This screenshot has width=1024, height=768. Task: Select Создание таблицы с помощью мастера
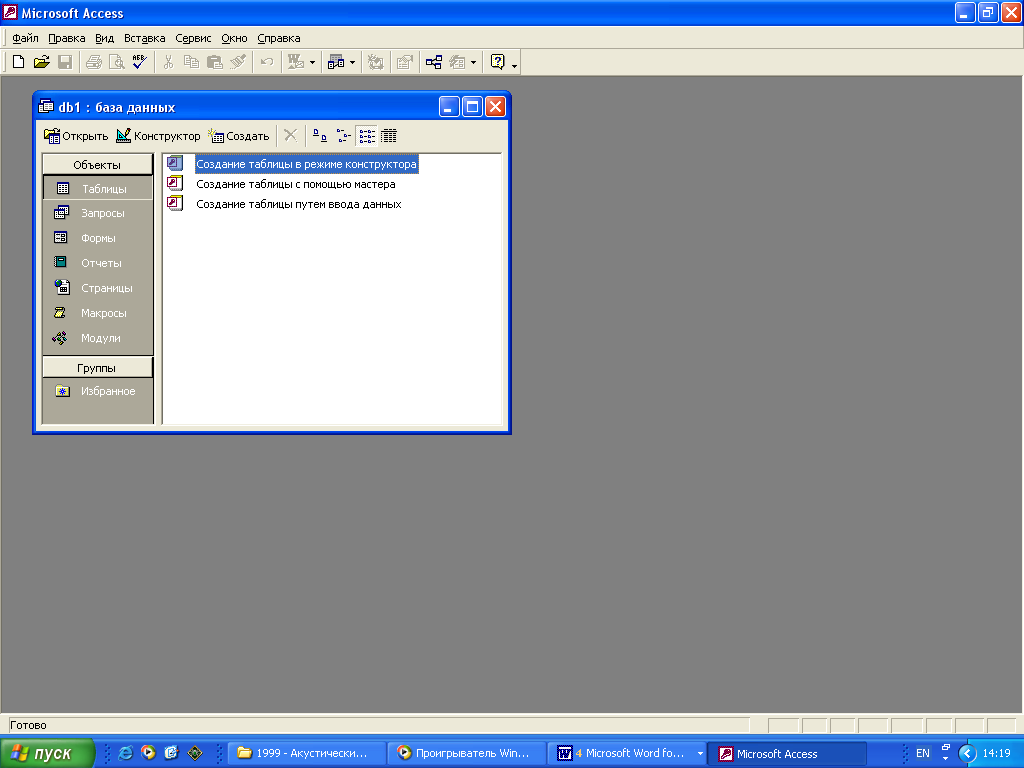tap(296, 184)
